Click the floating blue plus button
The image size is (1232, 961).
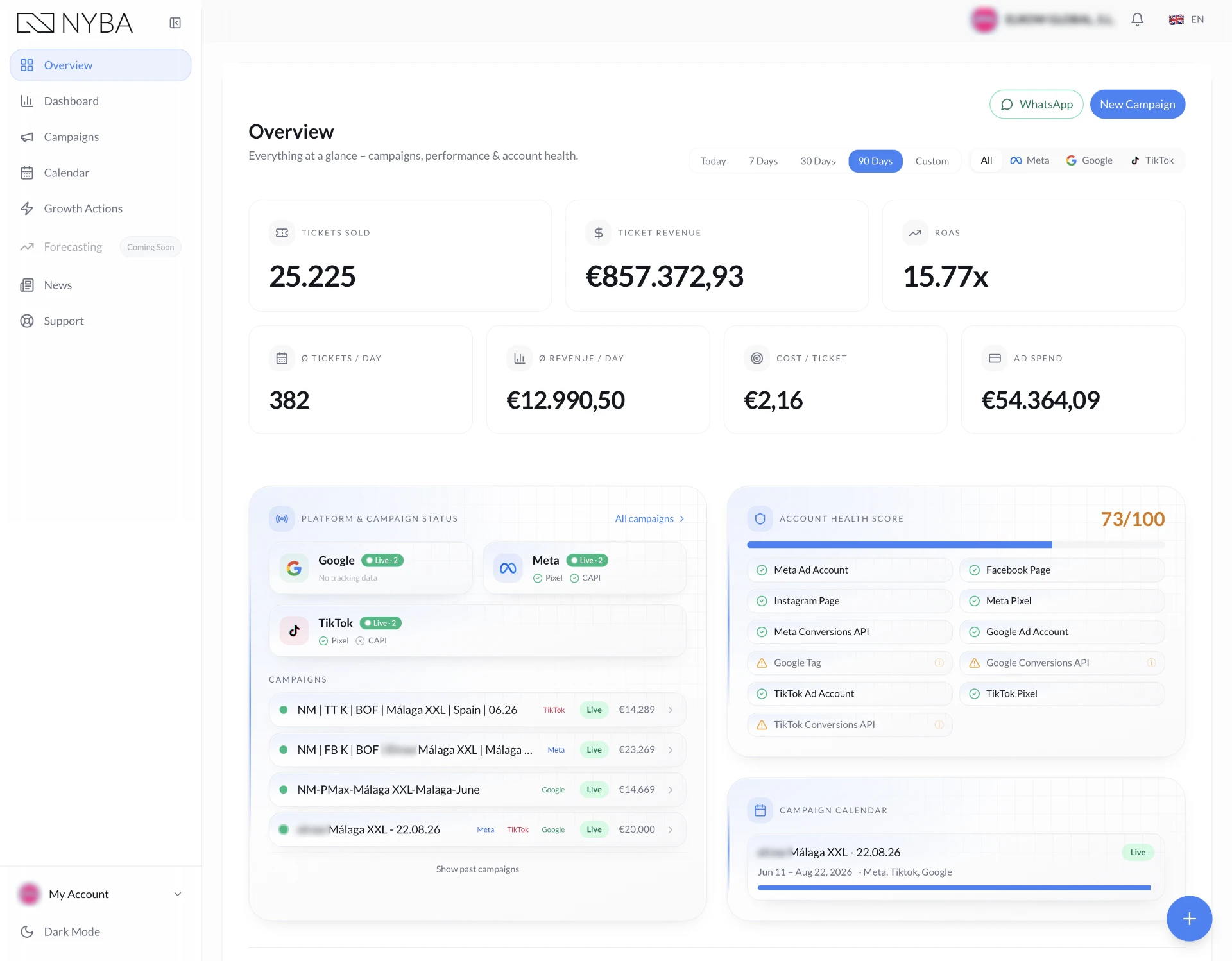(1189, 919)
